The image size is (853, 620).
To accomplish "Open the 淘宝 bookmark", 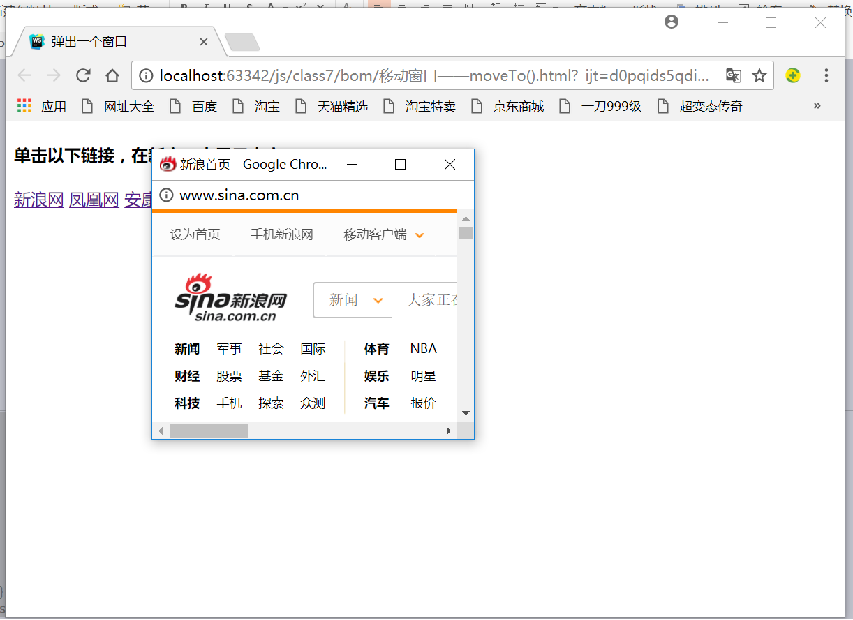I will (x=256, y=106).
